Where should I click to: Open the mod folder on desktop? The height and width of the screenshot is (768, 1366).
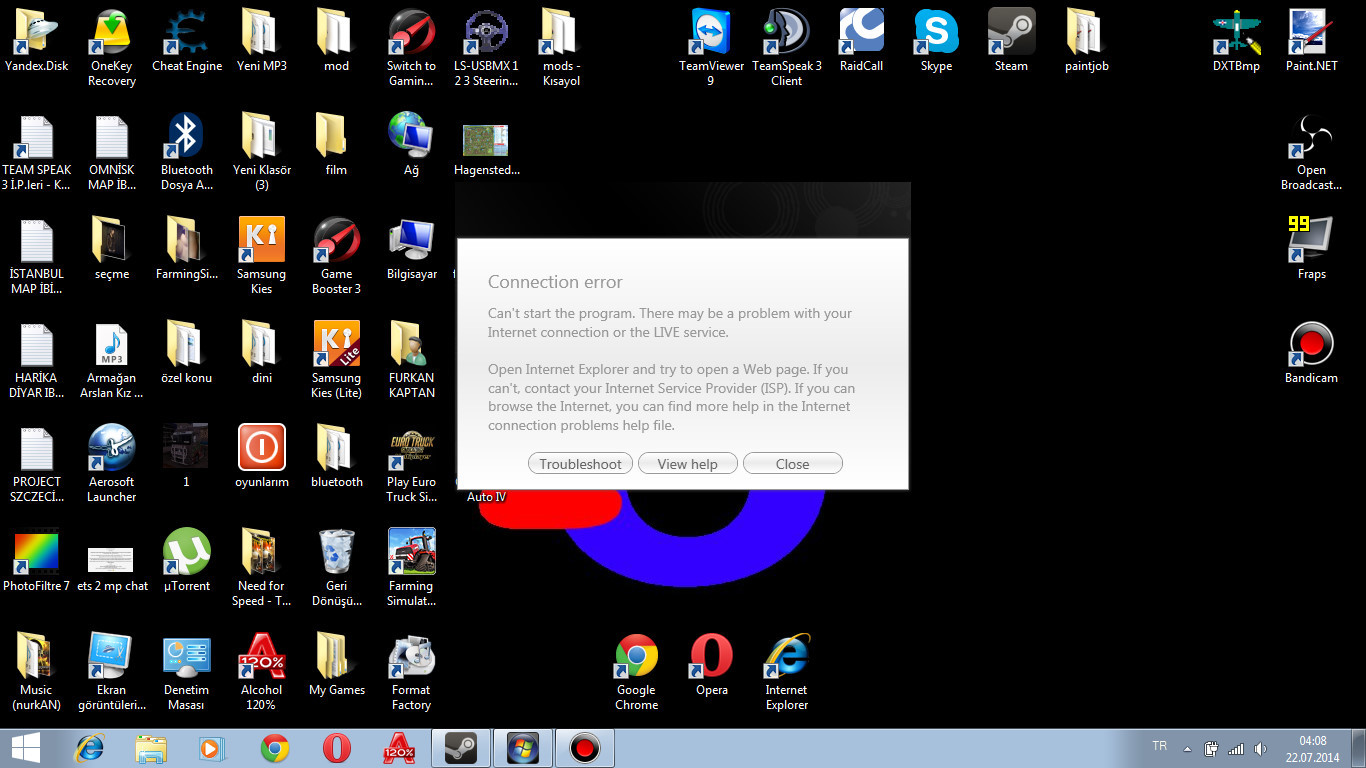point(336,42)
